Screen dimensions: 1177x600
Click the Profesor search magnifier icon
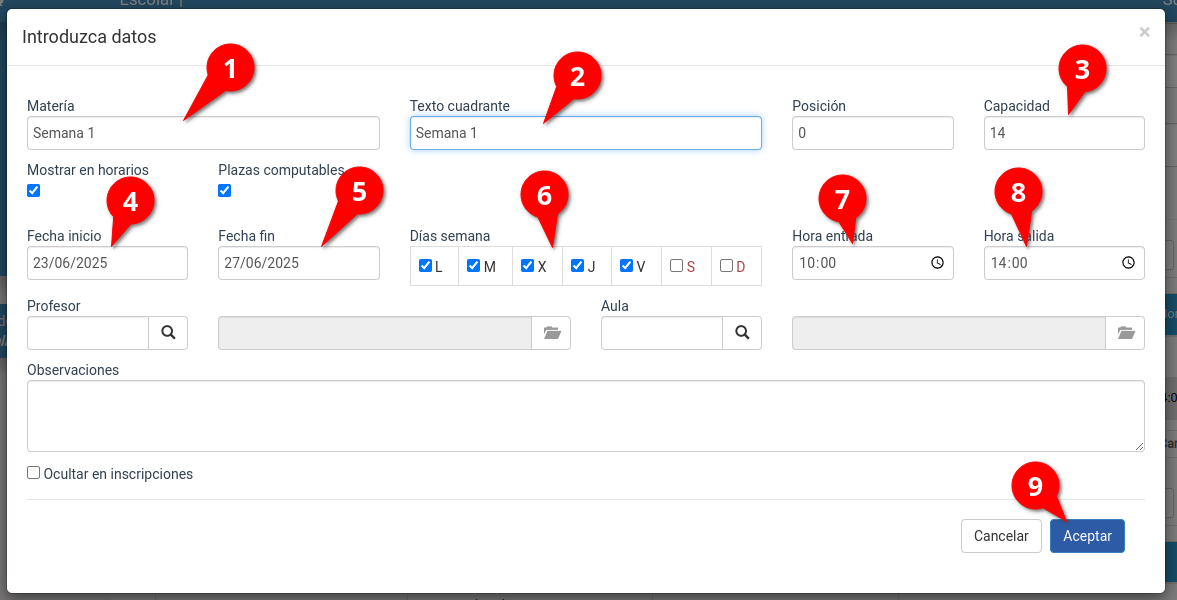click(x=168, y=333)
